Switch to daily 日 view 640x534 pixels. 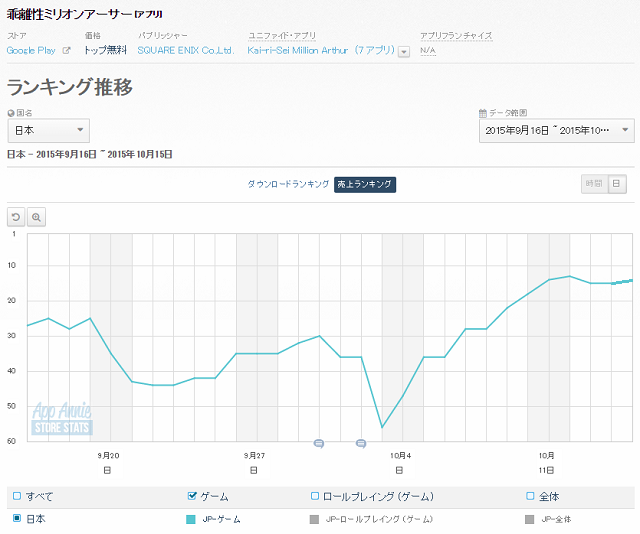pyautogui.click(x=617, y=184)
